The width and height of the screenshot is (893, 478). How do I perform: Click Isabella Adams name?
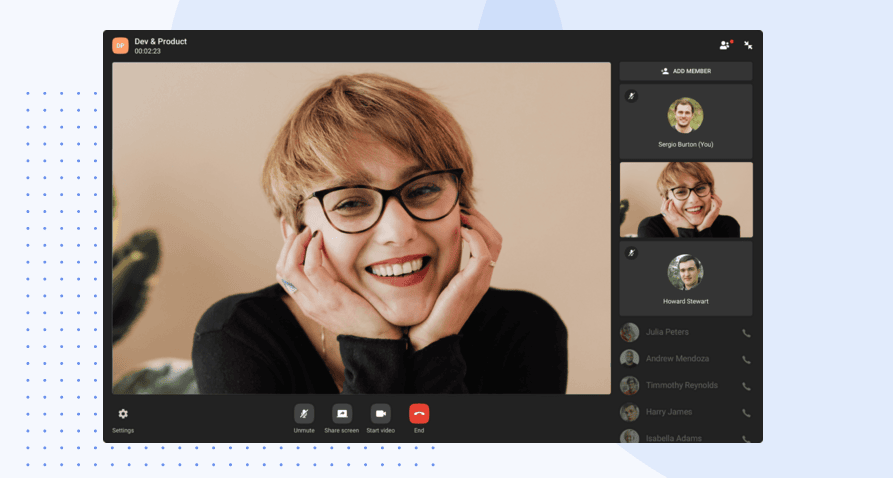pos(674,438)
